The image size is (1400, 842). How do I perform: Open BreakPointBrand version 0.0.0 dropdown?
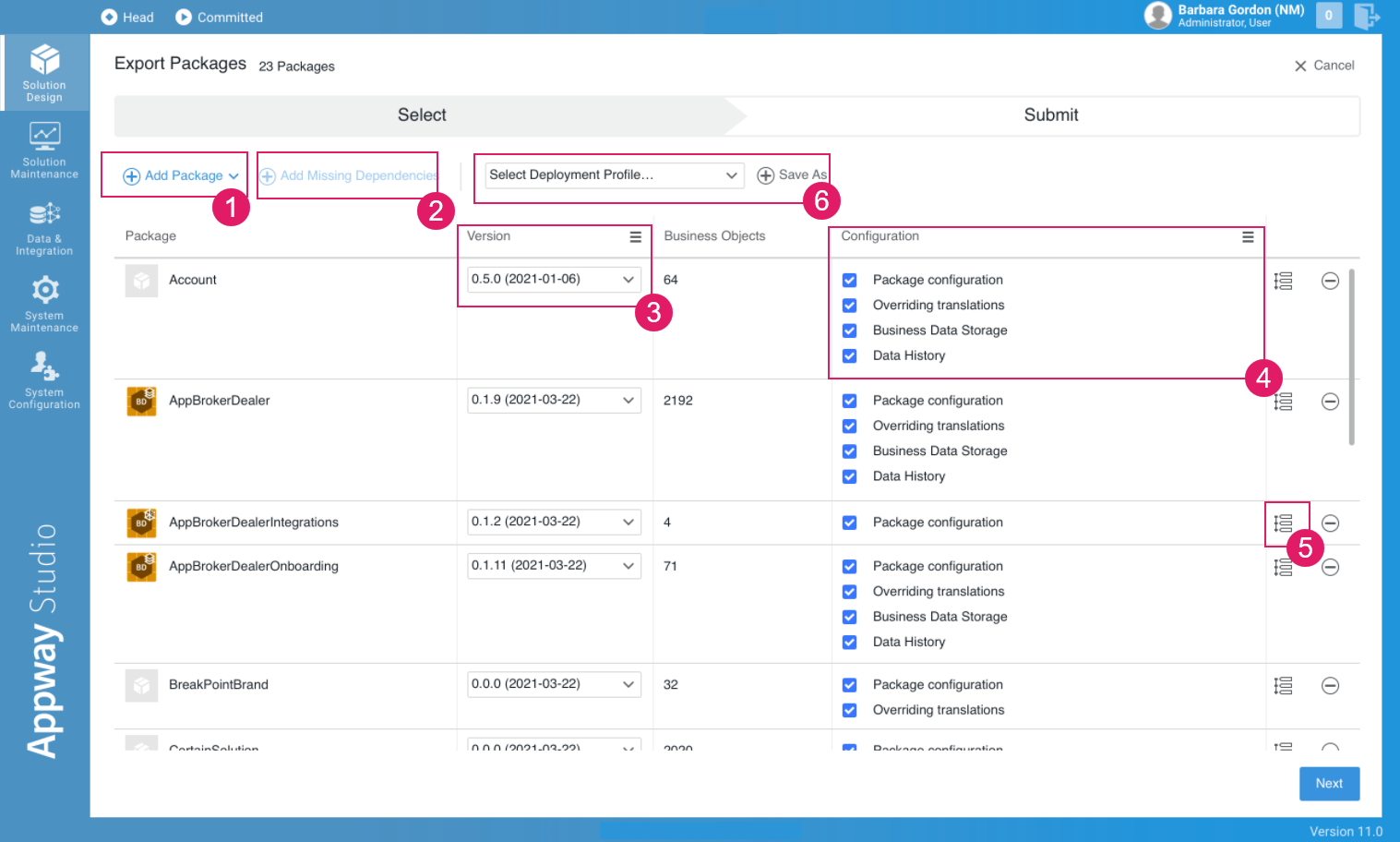tap(554, 685)
